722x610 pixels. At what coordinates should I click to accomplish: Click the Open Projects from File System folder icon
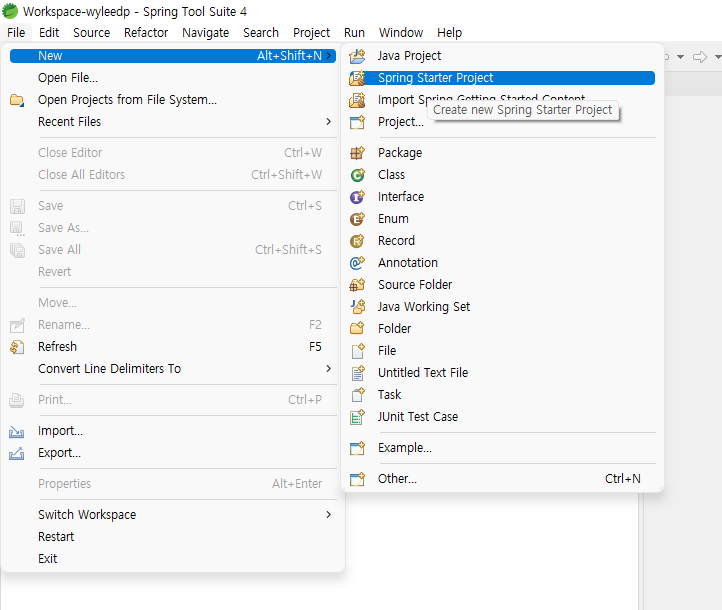tap(17, 100)
